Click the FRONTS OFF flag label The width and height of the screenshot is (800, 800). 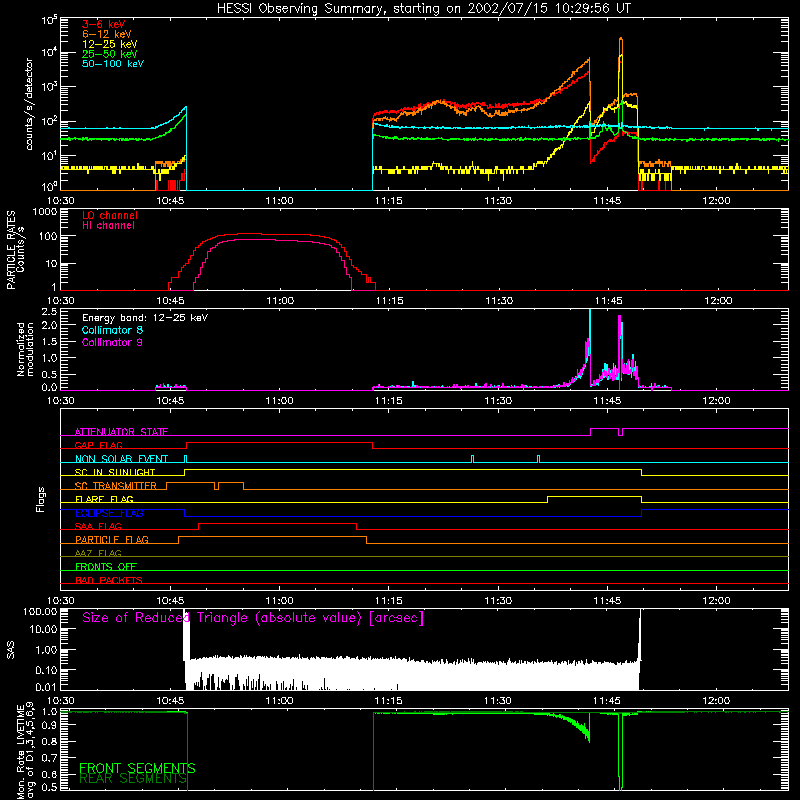pos(106,566)
